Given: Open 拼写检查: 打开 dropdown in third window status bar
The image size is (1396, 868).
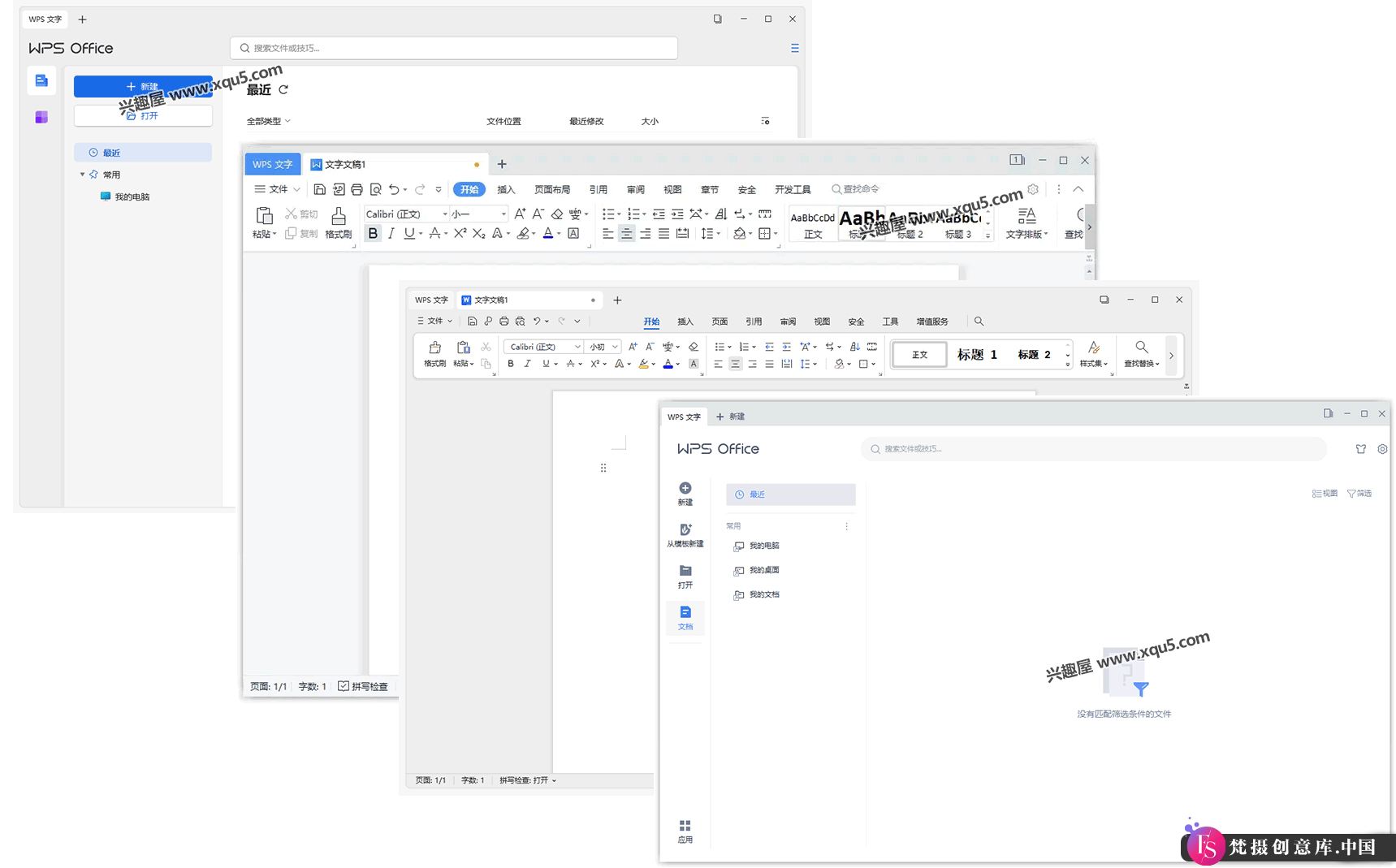Looking at the screenshot, I should click(527, 780).
